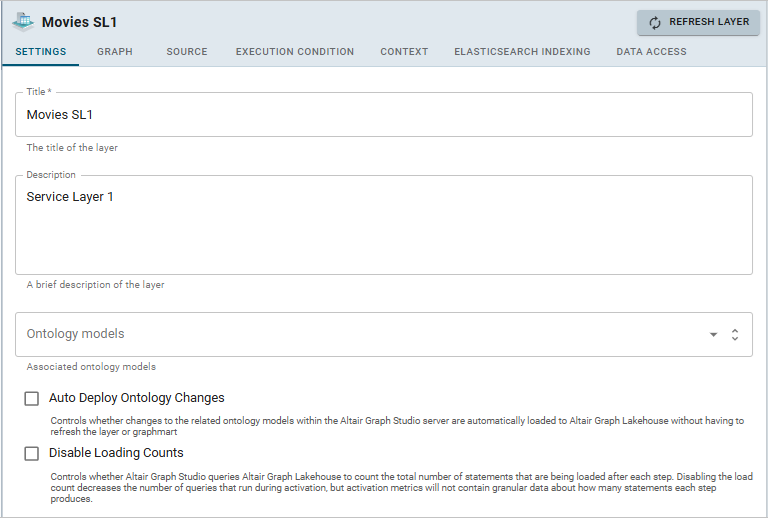Click the Ontology models up-down expander icon
This screenshot has width=768, height=518.
[x=735, y=335]
